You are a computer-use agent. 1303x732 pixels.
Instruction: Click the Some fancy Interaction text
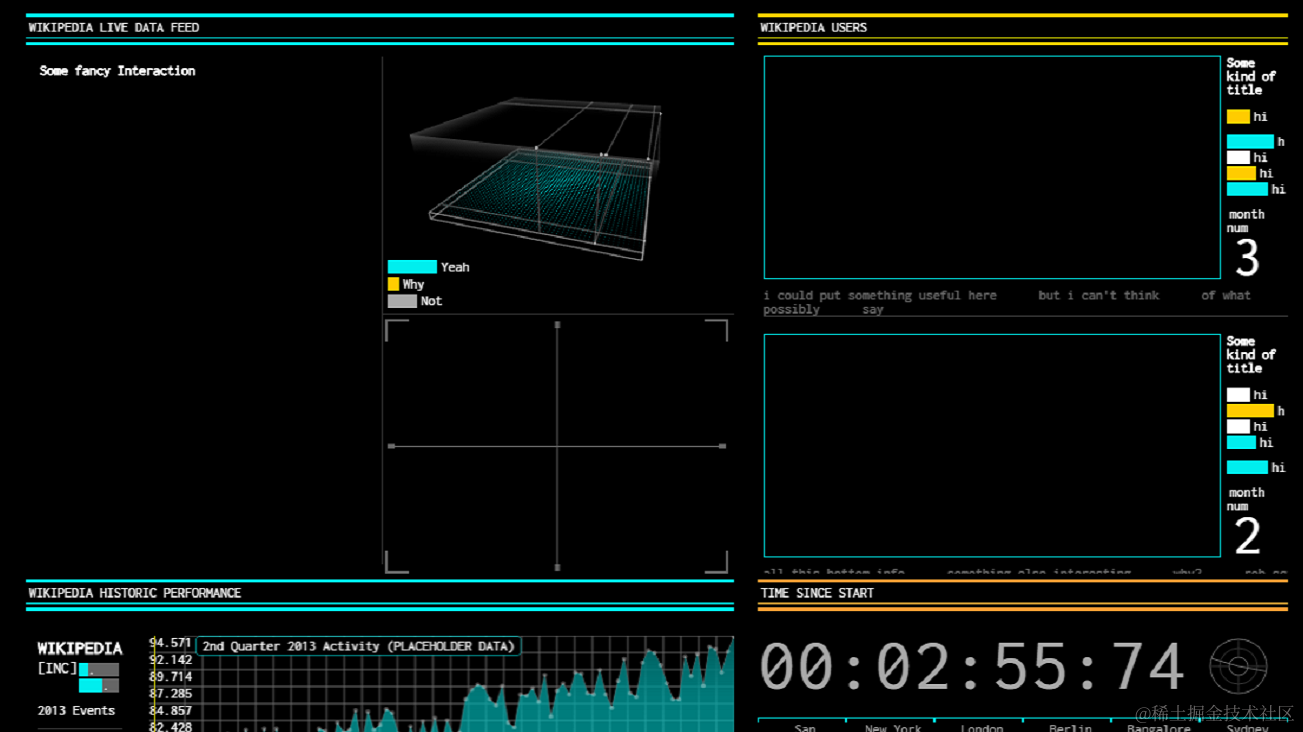pyautogui.click(x=117, y=71)
